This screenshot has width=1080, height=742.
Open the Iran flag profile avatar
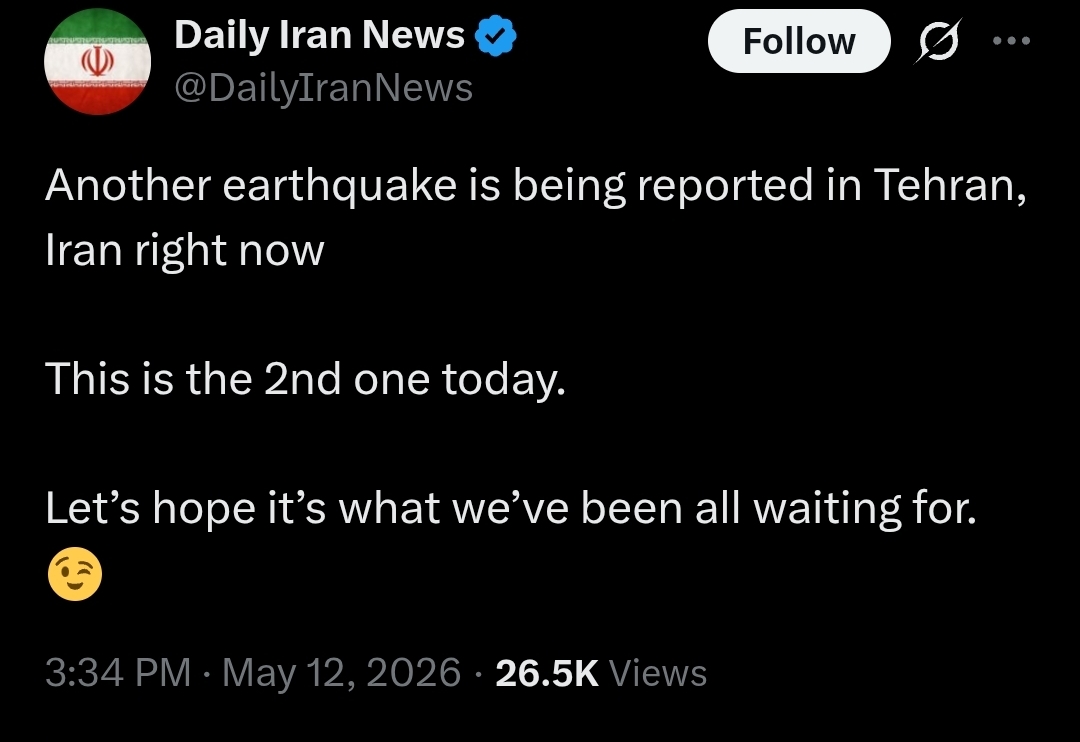[x=97, y=61]
